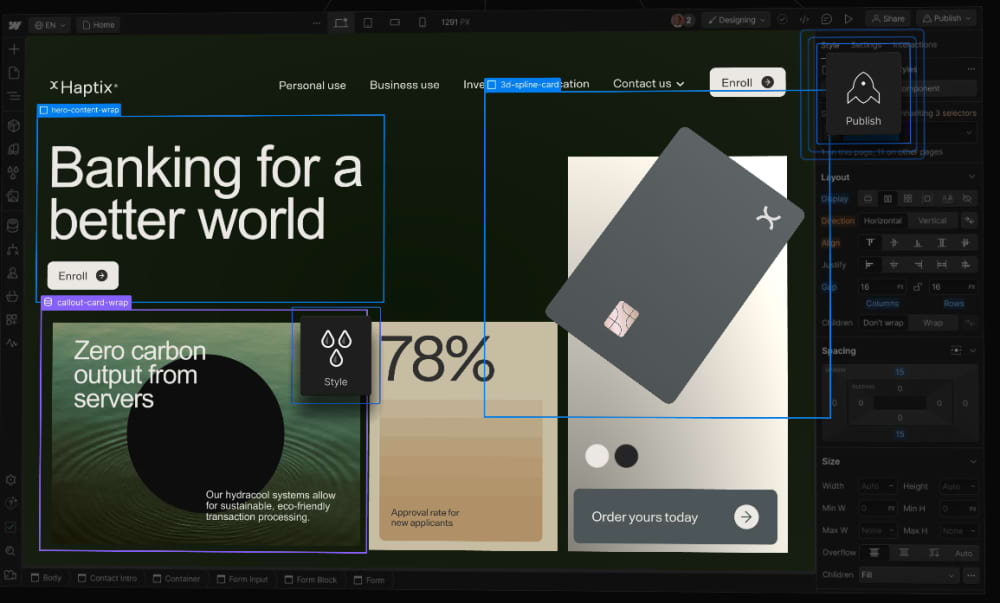1000x603 pixels.
Task: Select the hero-content-wrap element label
Action: [79, 110]
